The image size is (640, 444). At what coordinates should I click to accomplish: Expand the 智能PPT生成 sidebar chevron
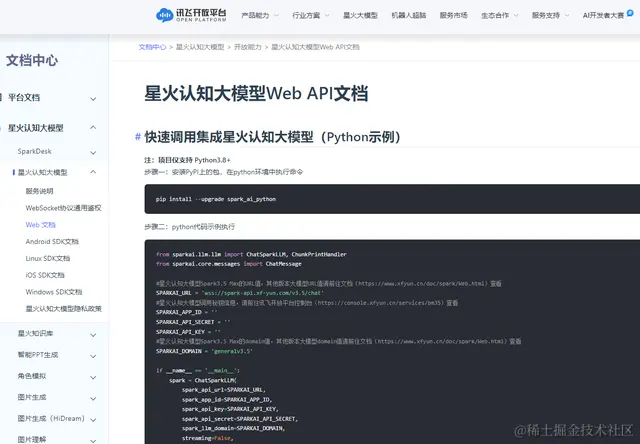point(93,356)
